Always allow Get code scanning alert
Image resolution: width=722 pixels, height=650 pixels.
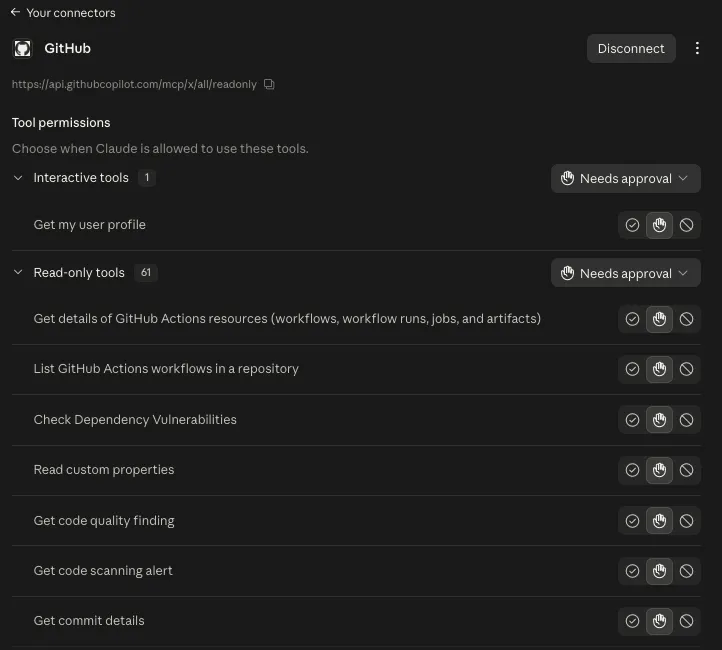point(632,571)
